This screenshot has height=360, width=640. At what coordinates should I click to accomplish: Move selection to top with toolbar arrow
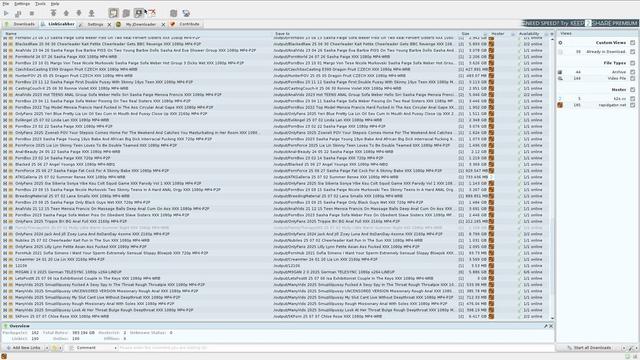click(53, 13)
